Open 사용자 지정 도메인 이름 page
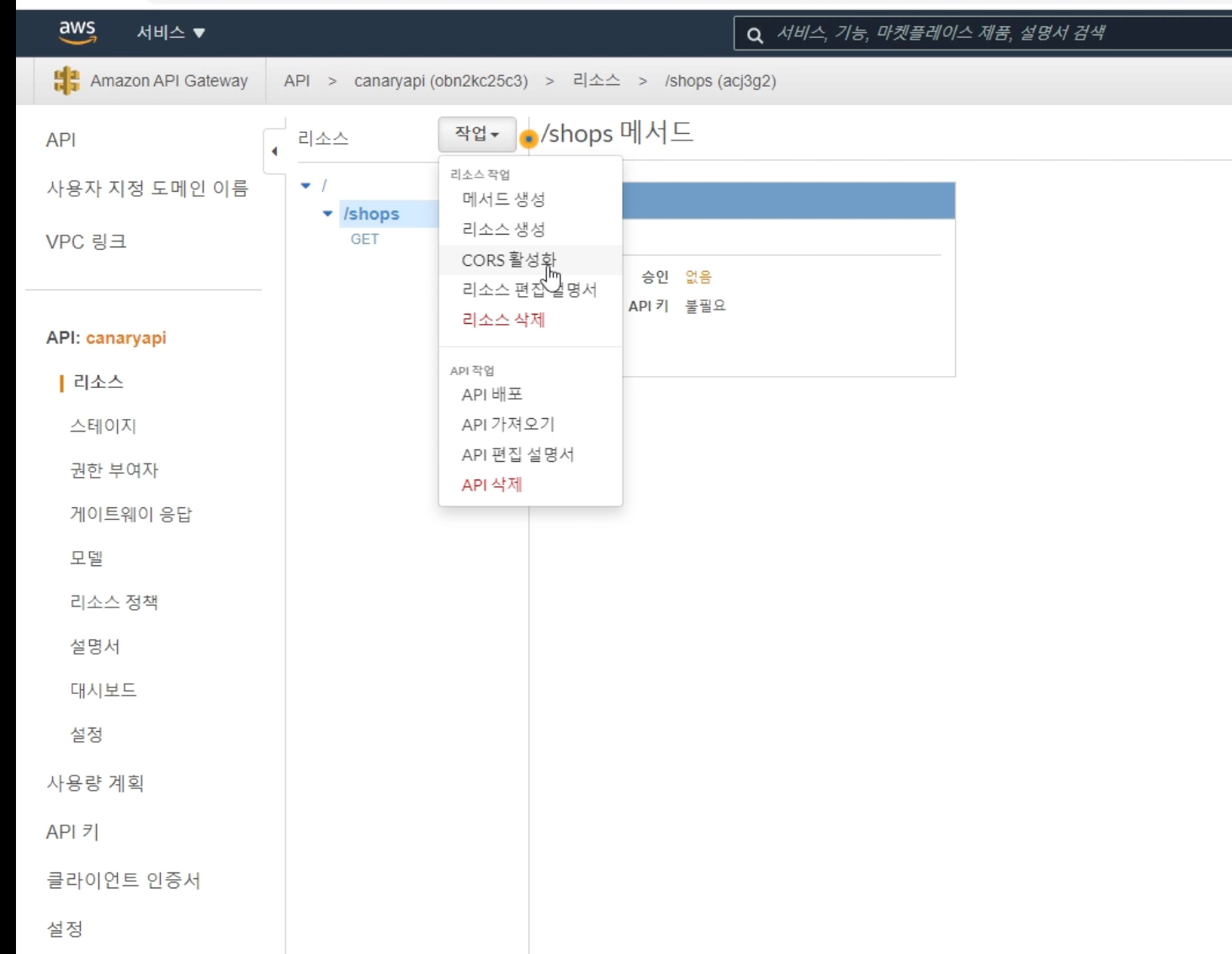Image resolution: width=1232 pixels, height=954 pixels. (x=147, y=188)
